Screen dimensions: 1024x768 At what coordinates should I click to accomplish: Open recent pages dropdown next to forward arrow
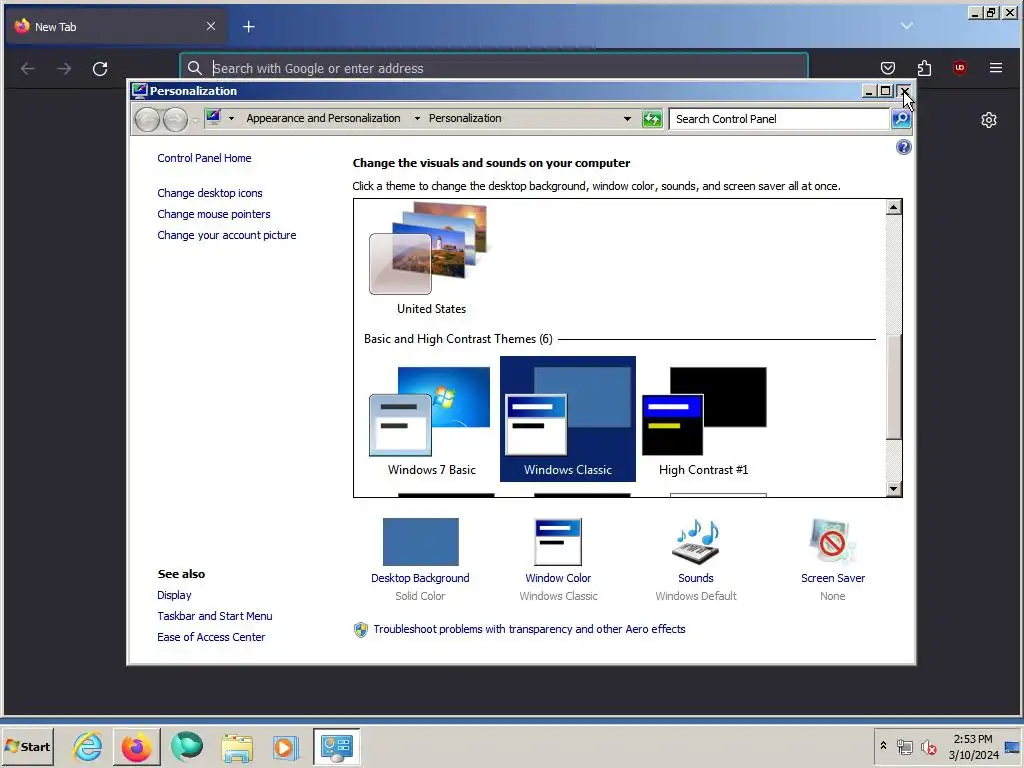195,120
